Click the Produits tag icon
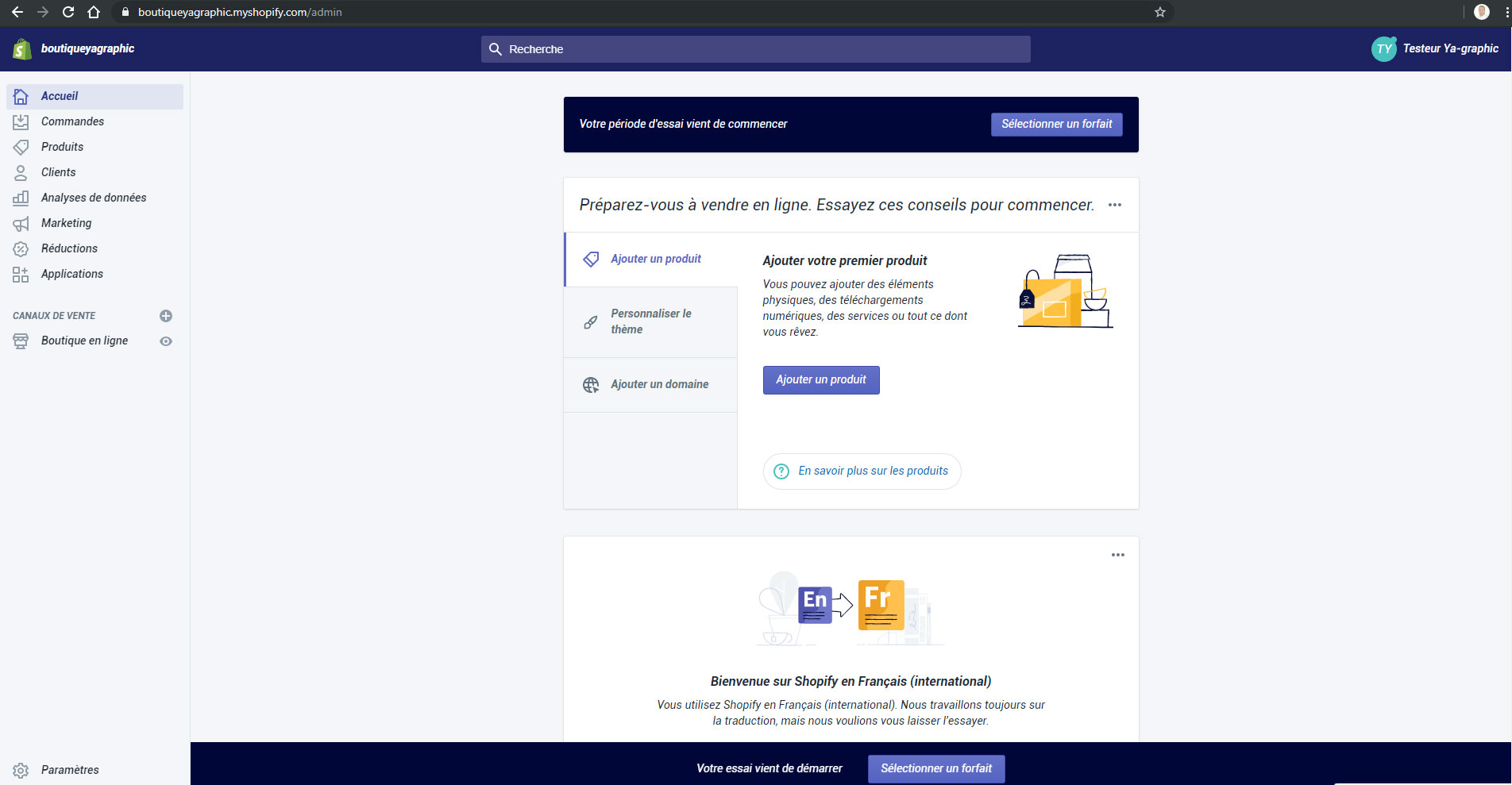 tap(21, 147)
